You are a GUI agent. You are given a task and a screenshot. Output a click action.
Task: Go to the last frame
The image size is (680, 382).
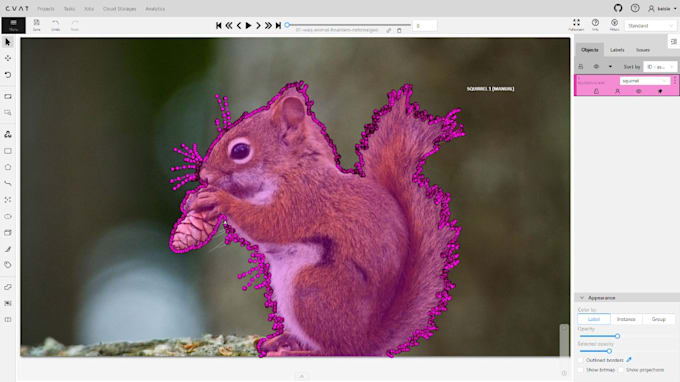tap(278, 26)
